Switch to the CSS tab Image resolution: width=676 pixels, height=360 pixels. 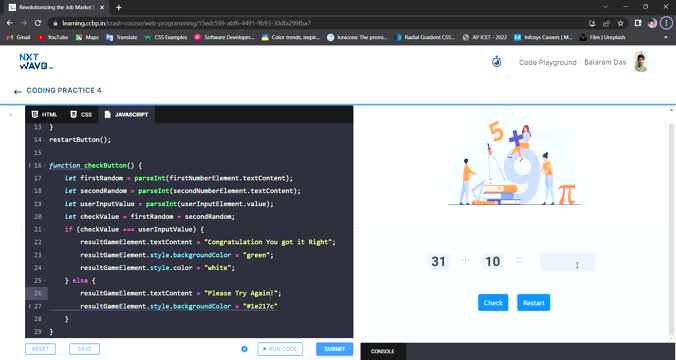point(81,115)
